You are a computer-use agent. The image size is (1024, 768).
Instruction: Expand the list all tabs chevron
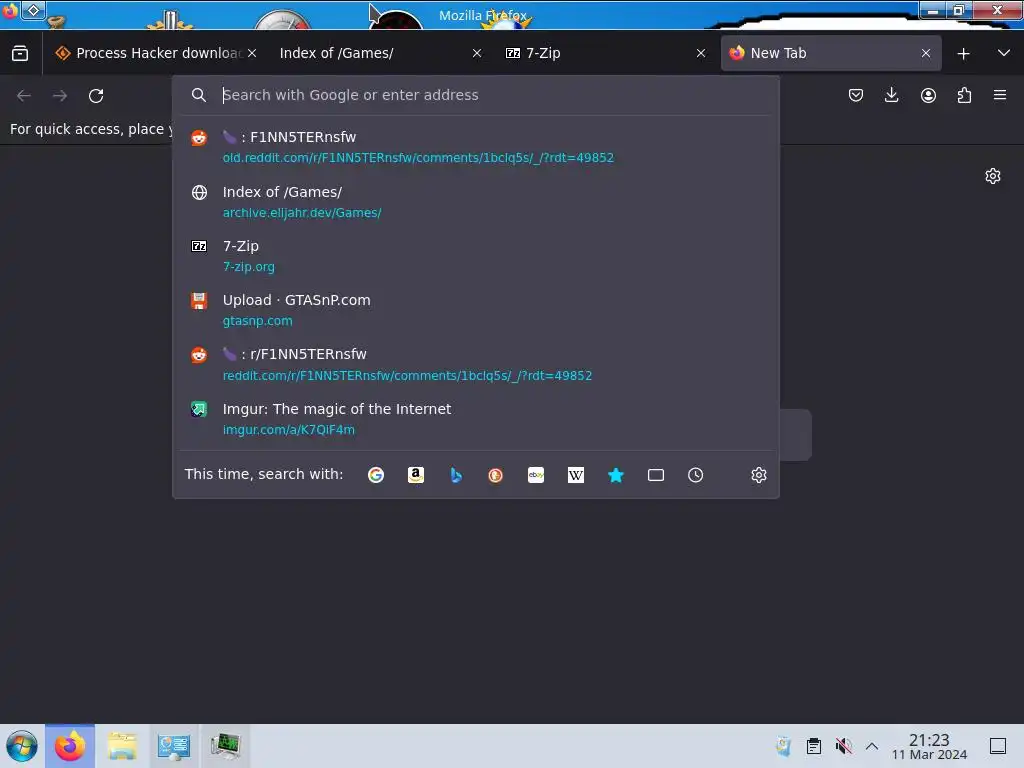pyautogui.click(x=1004, y=53)
